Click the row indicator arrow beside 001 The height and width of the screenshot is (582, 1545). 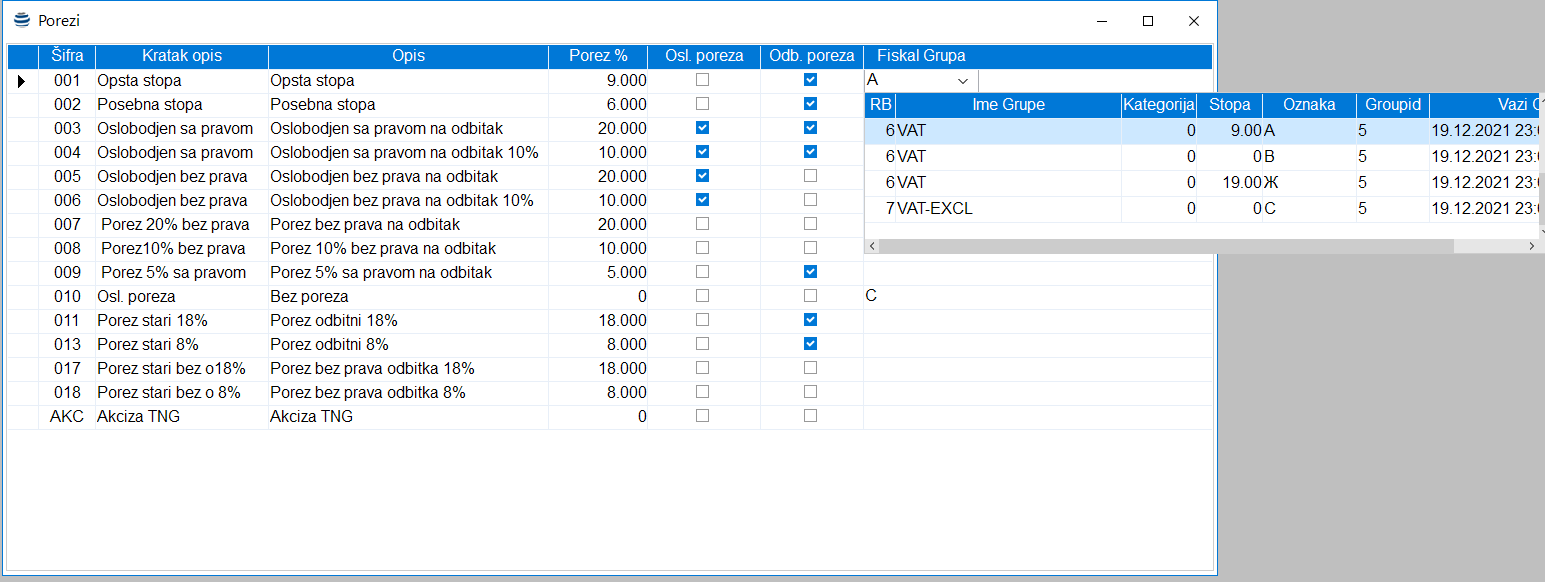22,81
